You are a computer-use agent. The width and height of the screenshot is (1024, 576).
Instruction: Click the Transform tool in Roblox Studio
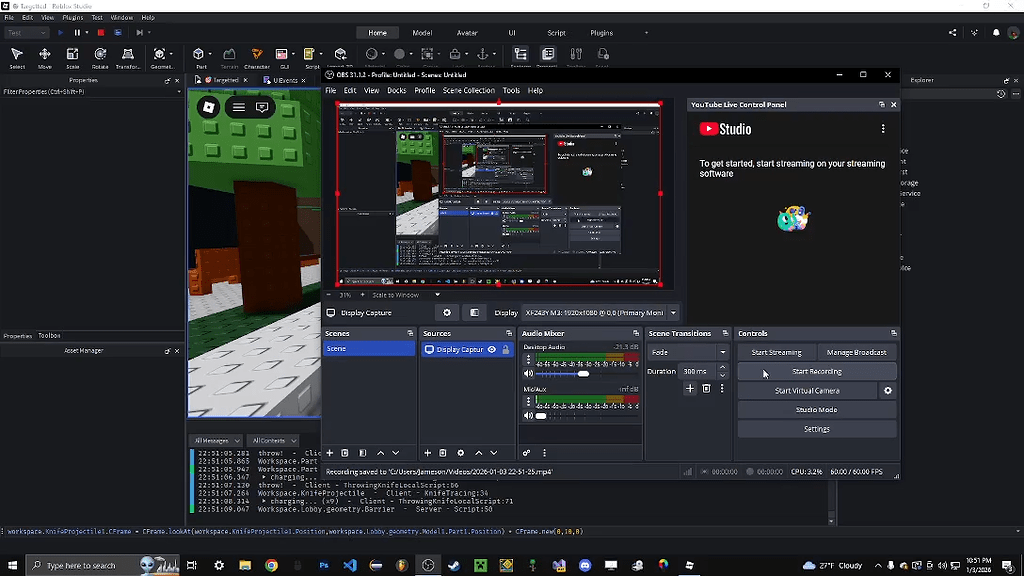(x=127, y=57)
